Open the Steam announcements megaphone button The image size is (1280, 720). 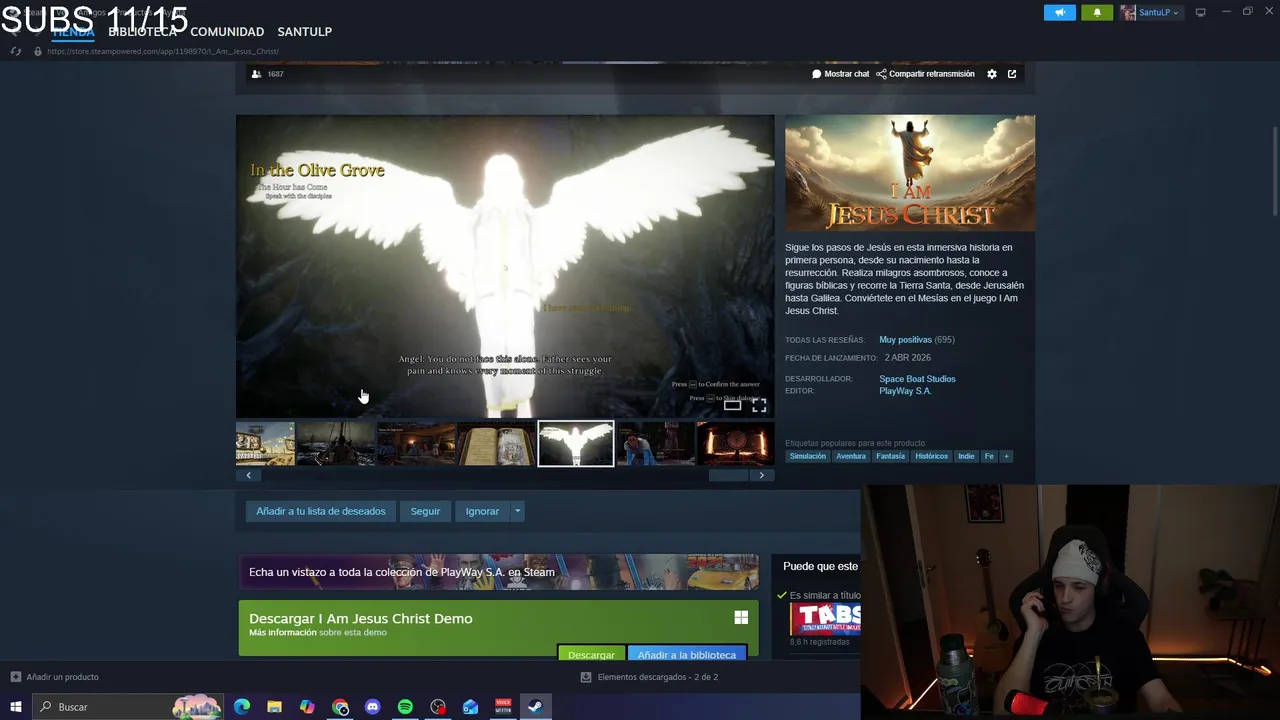coord(1060,12)
